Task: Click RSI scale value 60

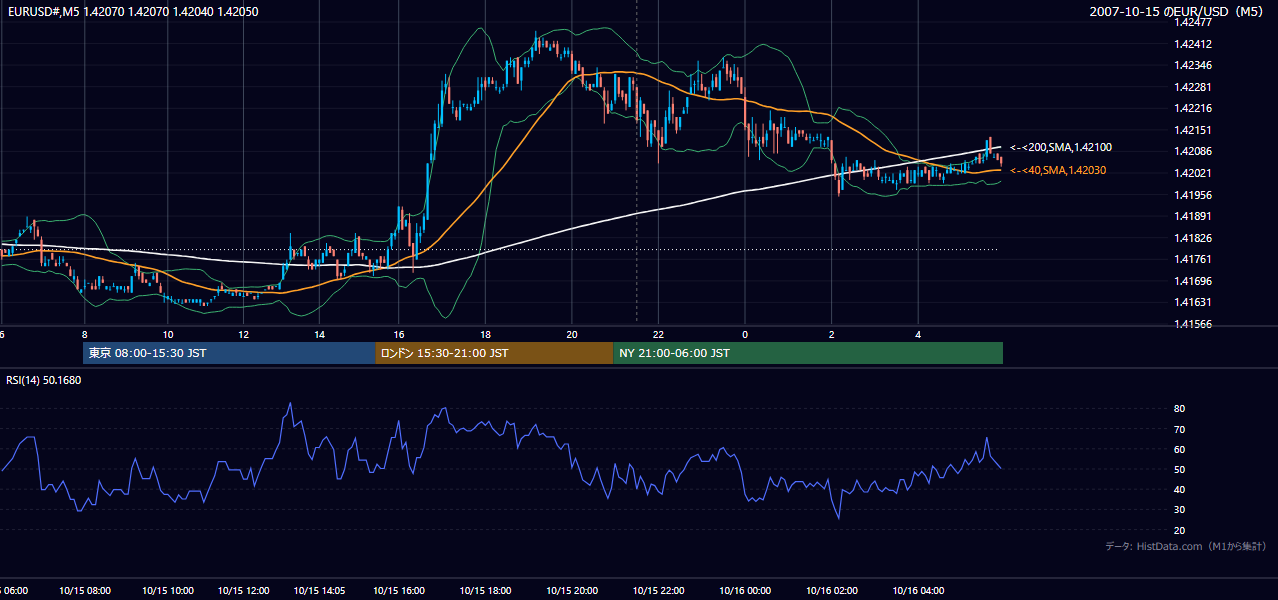Action: pyautogui.click(x=1180, y=449)
